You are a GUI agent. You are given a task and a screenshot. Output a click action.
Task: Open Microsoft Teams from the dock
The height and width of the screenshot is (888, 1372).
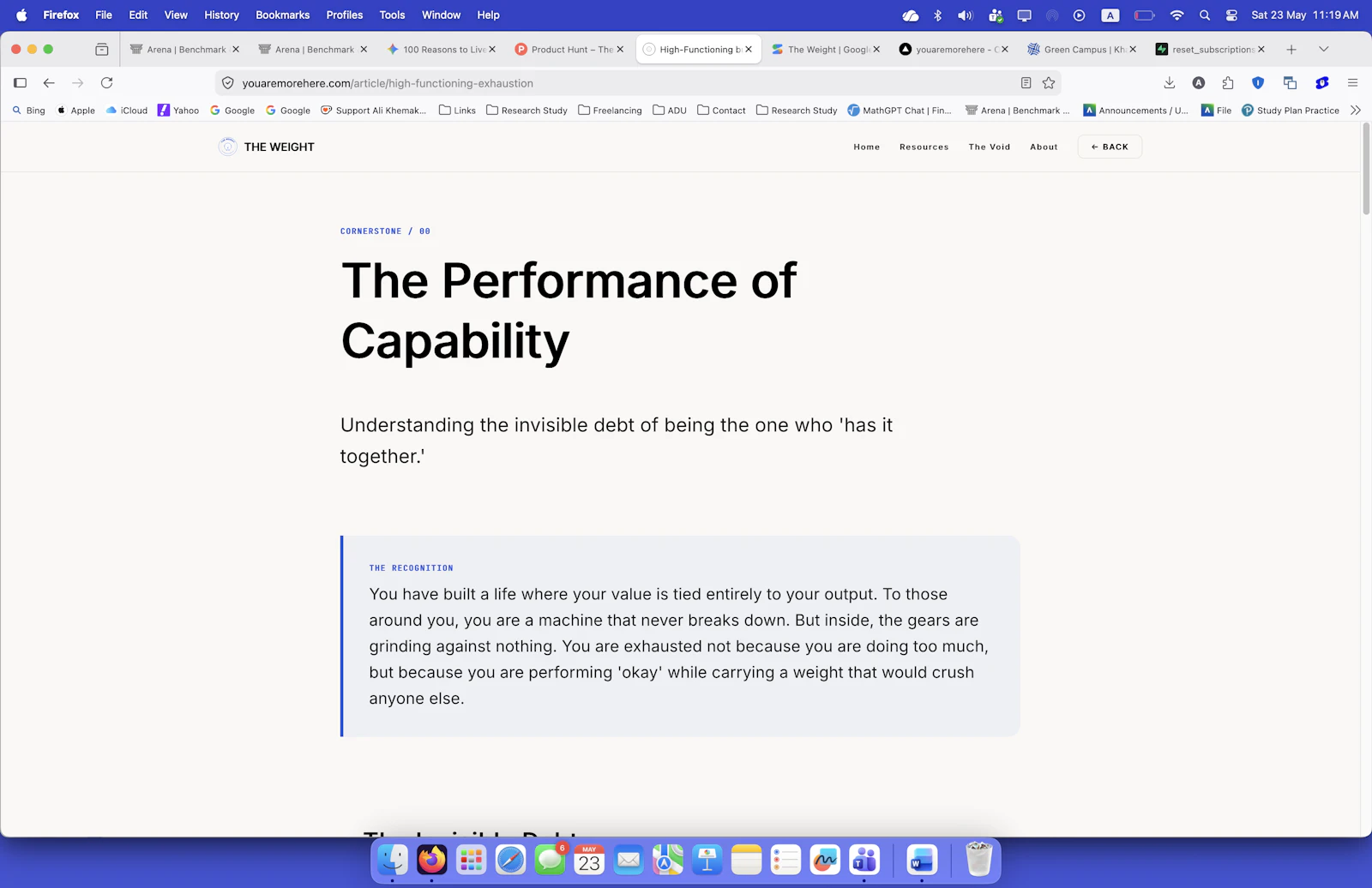864,860
